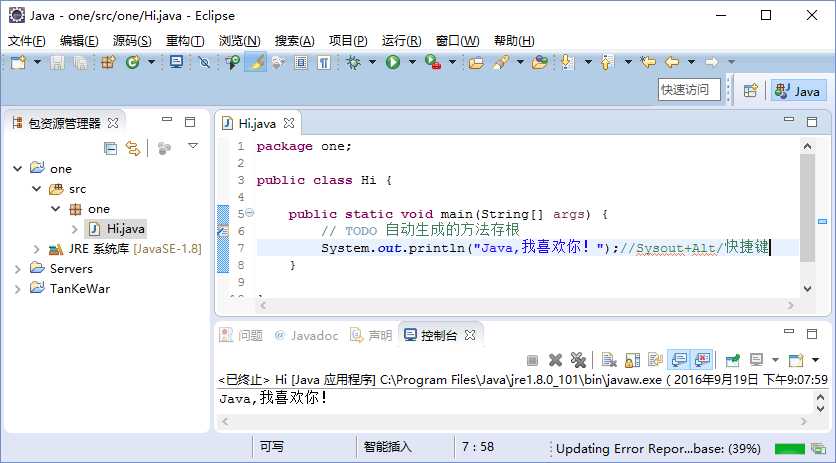Image resolution: width=836 pixels, height=463 pixels.
Task: Click the Debug bug icon
Action: click(353, 62)
